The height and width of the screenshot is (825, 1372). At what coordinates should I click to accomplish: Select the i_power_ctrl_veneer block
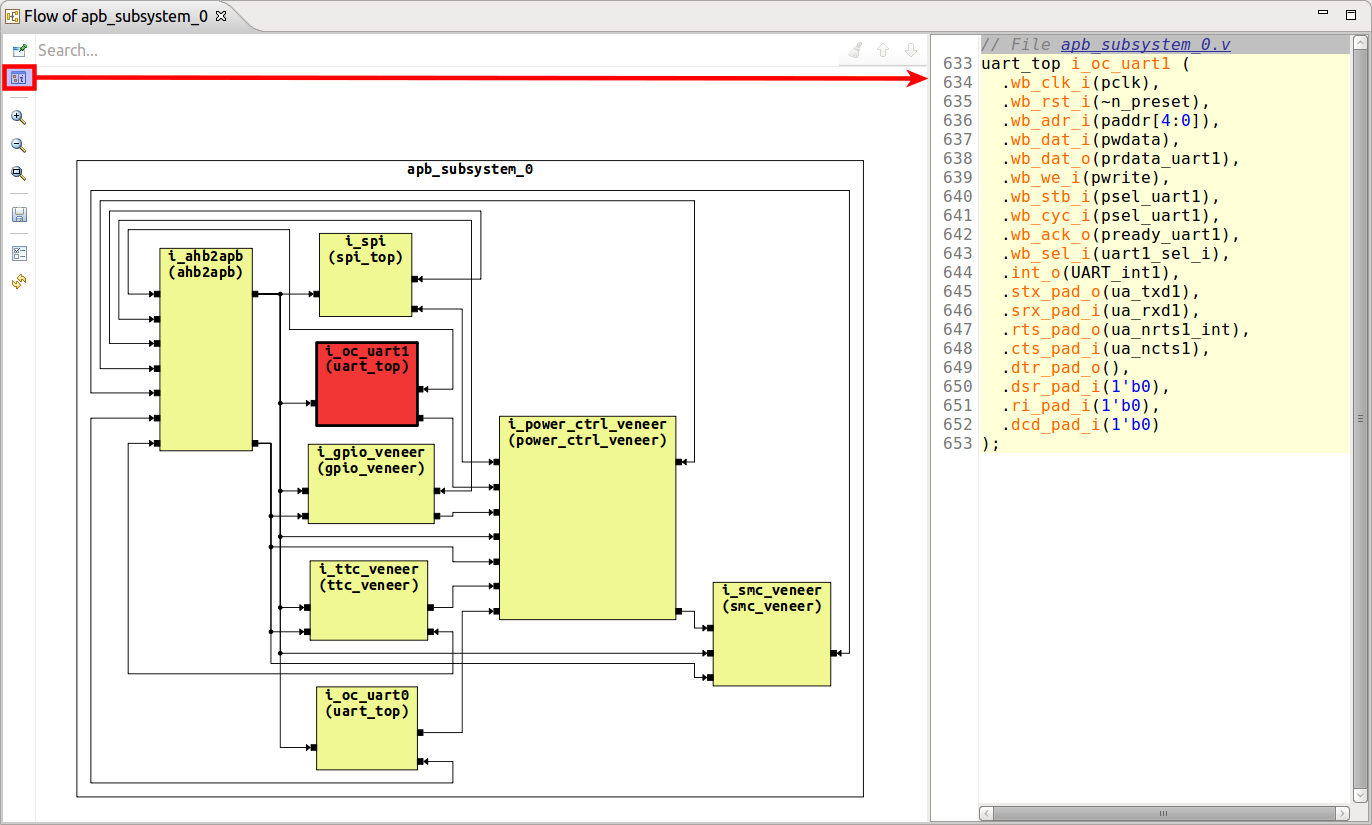(x=587, y=516)
